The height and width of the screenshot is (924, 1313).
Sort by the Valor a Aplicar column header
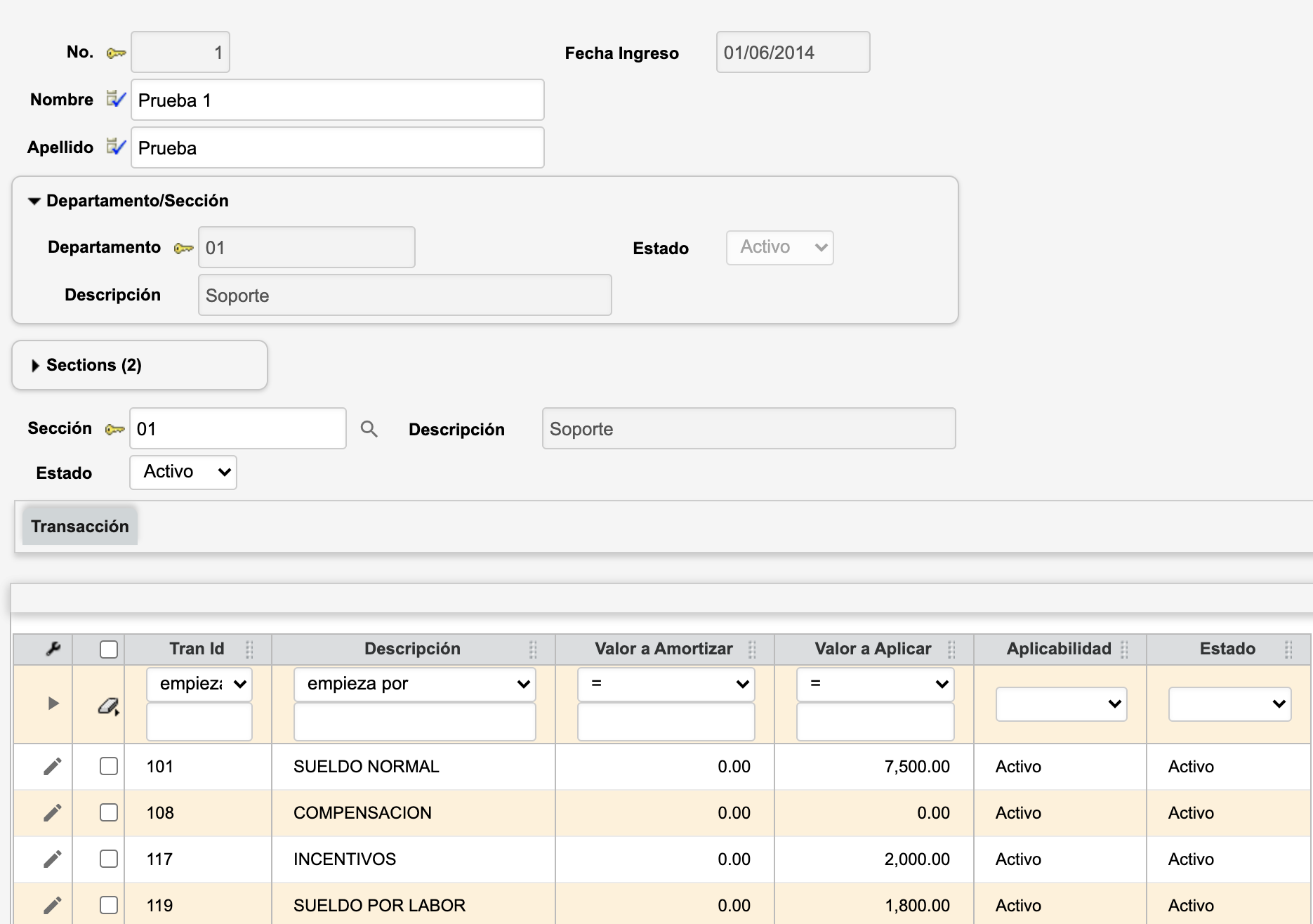pyautogui.click(x=872, y=649)
